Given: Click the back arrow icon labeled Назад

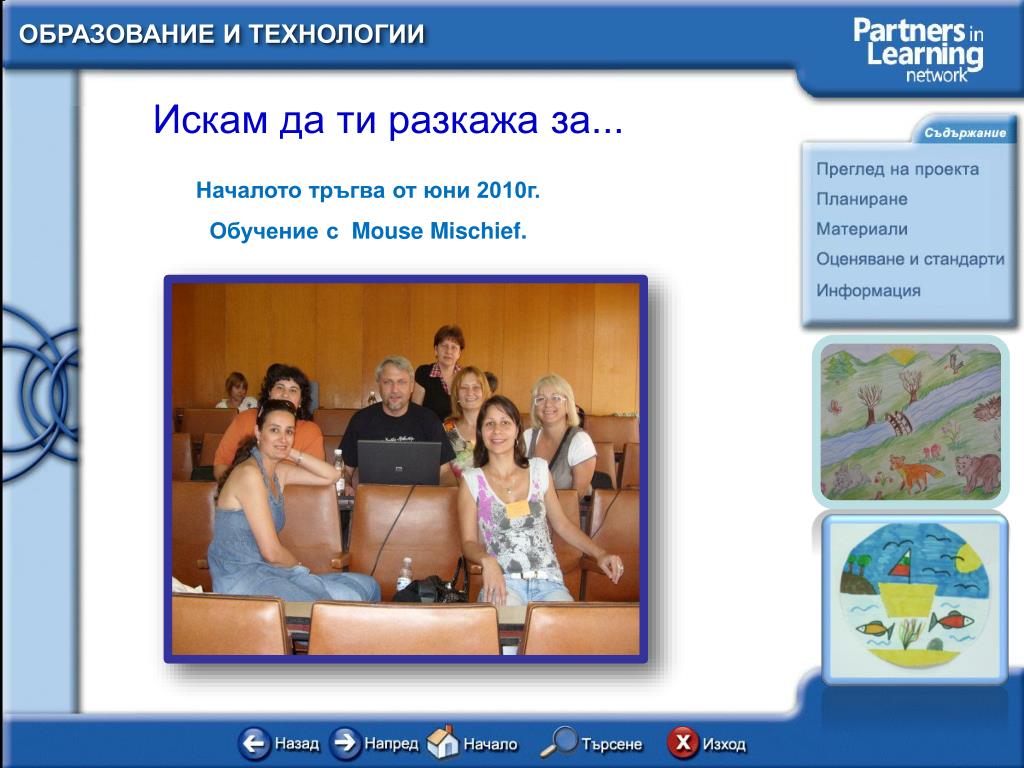Looking at the screenshot, I should click(x=253, y=743).
